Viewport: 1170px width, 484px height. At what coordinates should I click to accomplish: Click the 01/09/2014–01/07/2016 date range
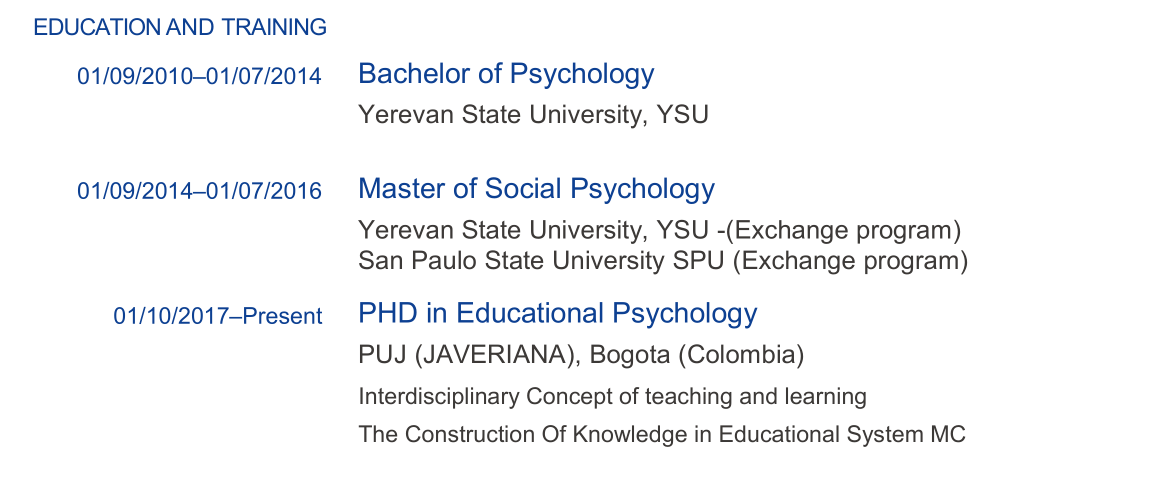[x=199, y=191]
